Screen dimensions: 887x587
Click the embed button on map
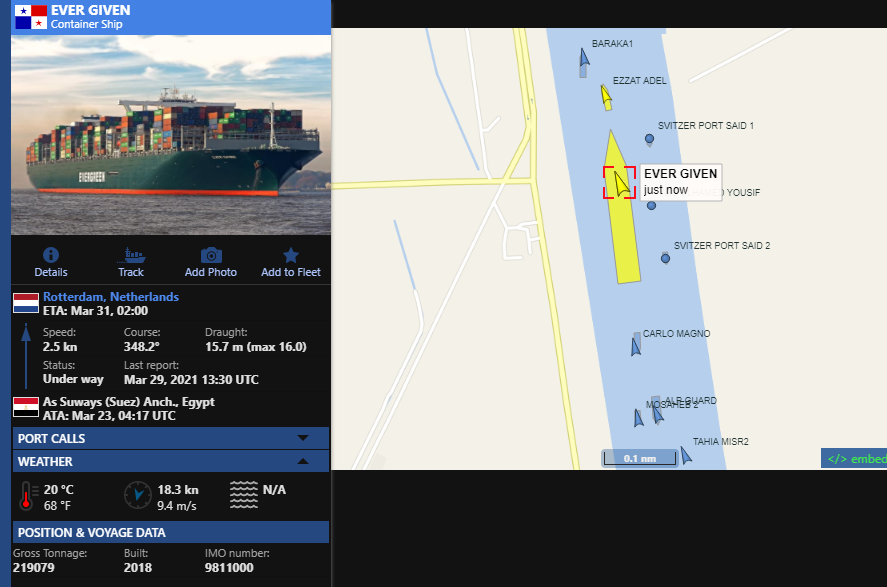click(854, 459)
